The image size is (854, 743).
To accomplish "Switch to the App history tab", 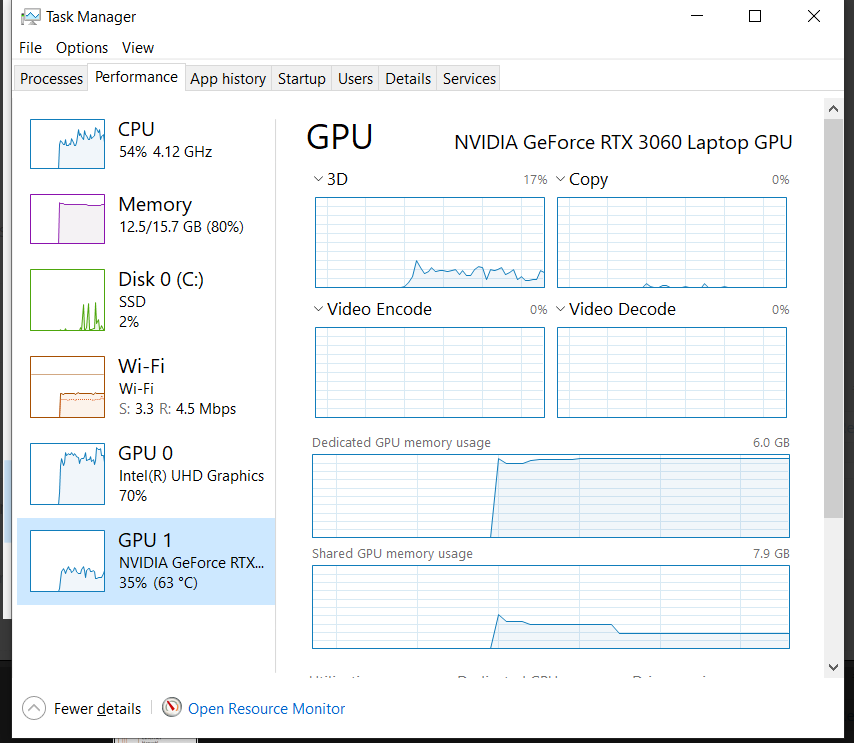I will pos(228,79).
